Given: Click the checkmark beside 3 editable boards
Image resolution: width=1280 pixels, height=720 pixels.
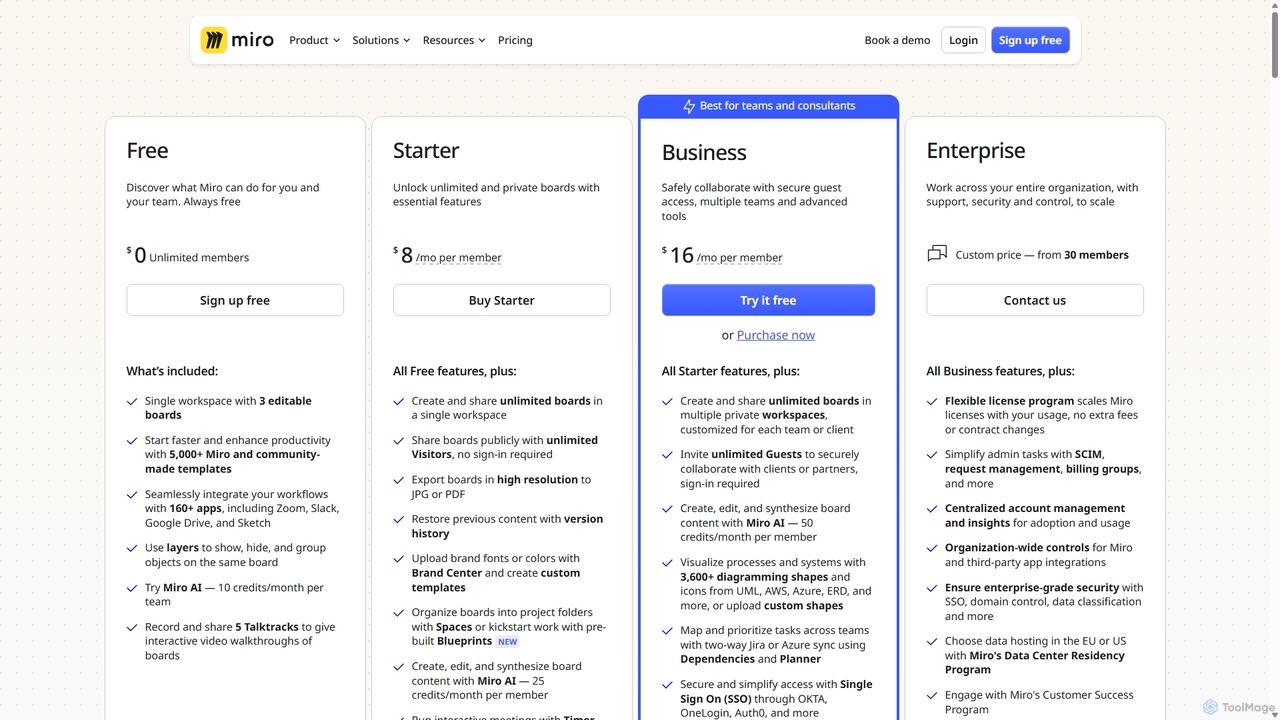Looking at the screenshot, I should coord(132,401).
